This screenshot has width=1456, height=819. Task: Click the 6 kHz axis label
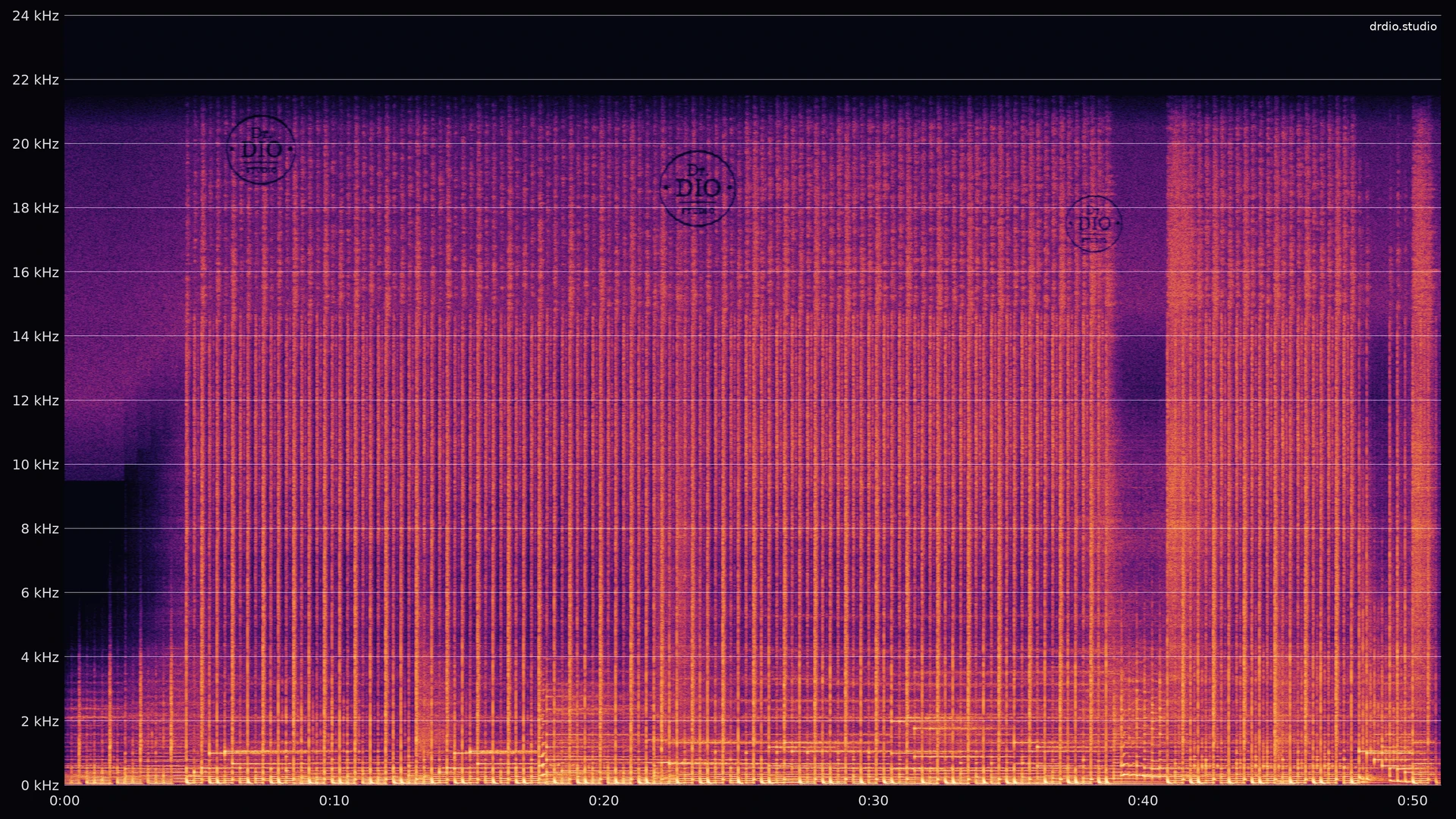click(39, 593)
